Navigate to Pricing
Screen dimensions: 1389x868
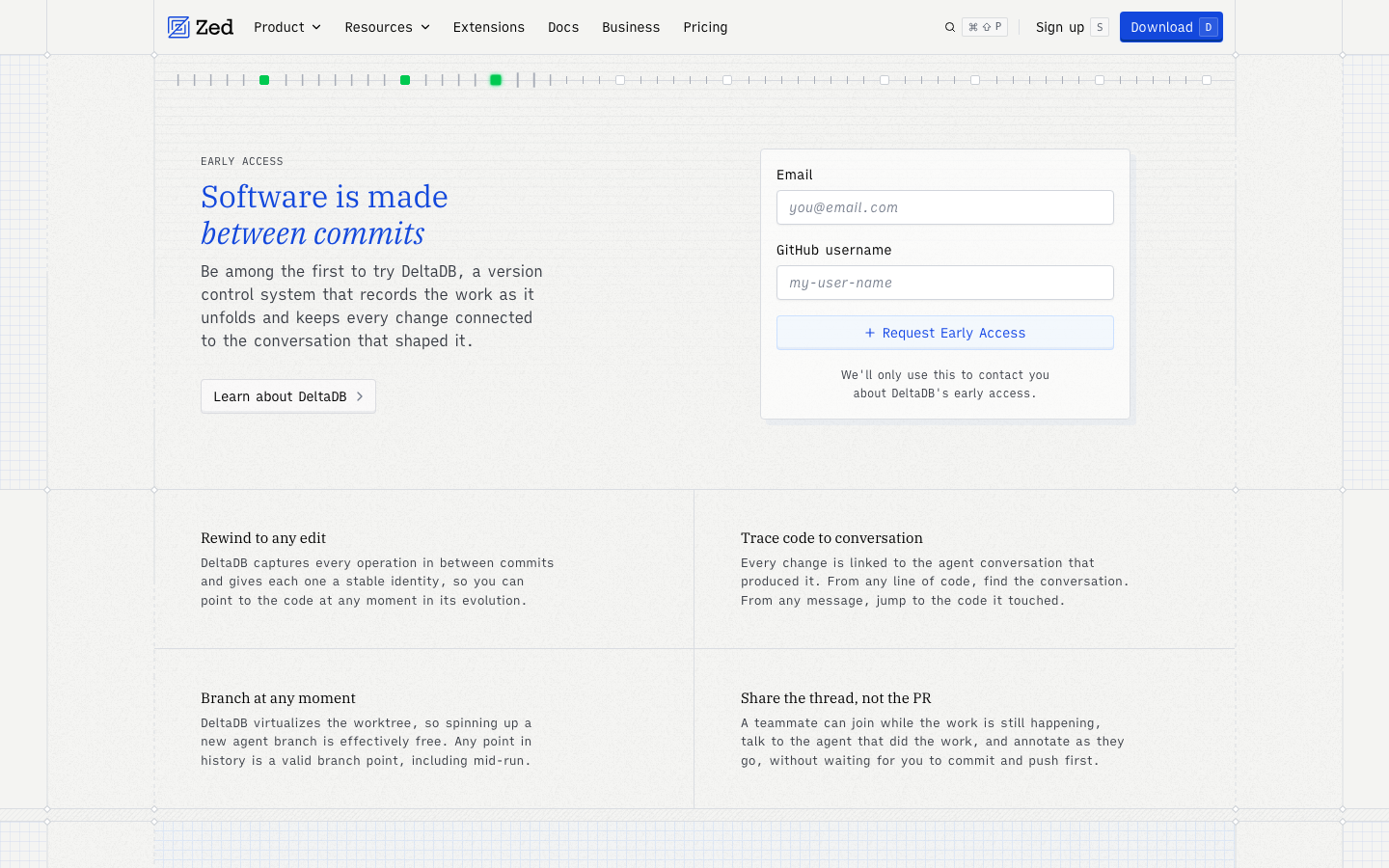(705, 27)
